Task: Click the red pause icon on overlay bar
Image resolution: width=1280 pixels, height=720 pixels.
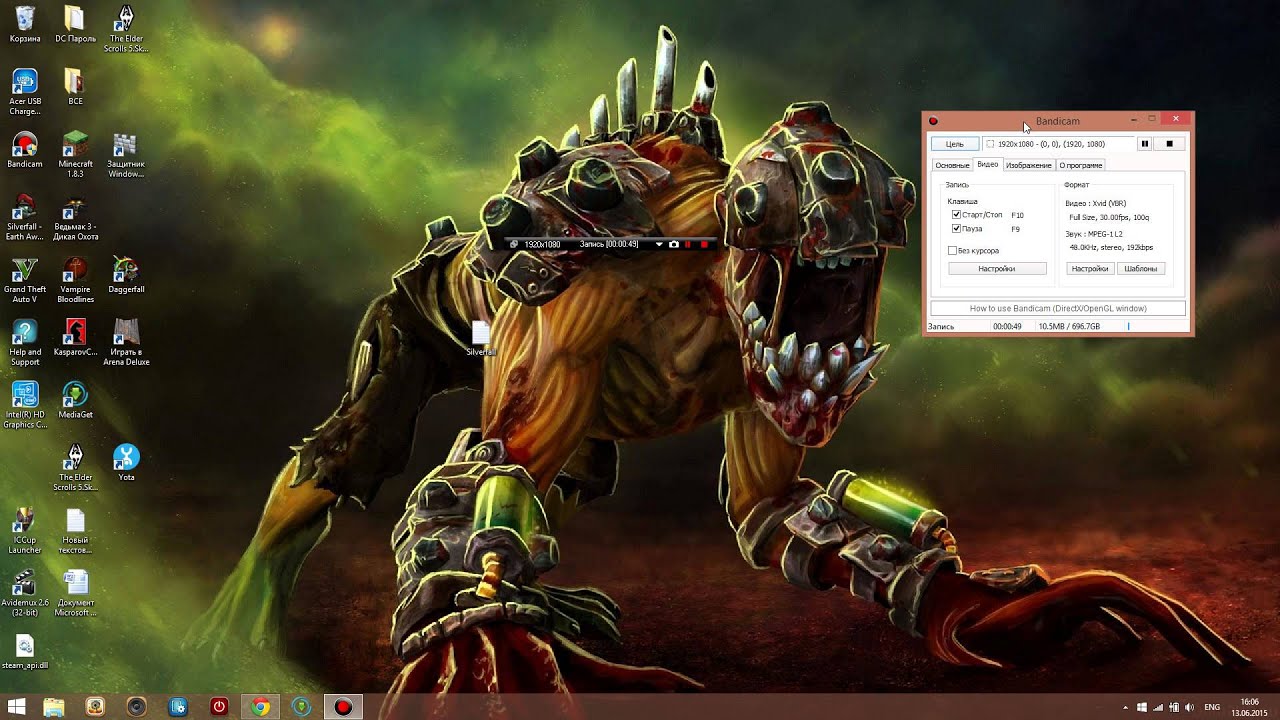Action: click(687, 244)
